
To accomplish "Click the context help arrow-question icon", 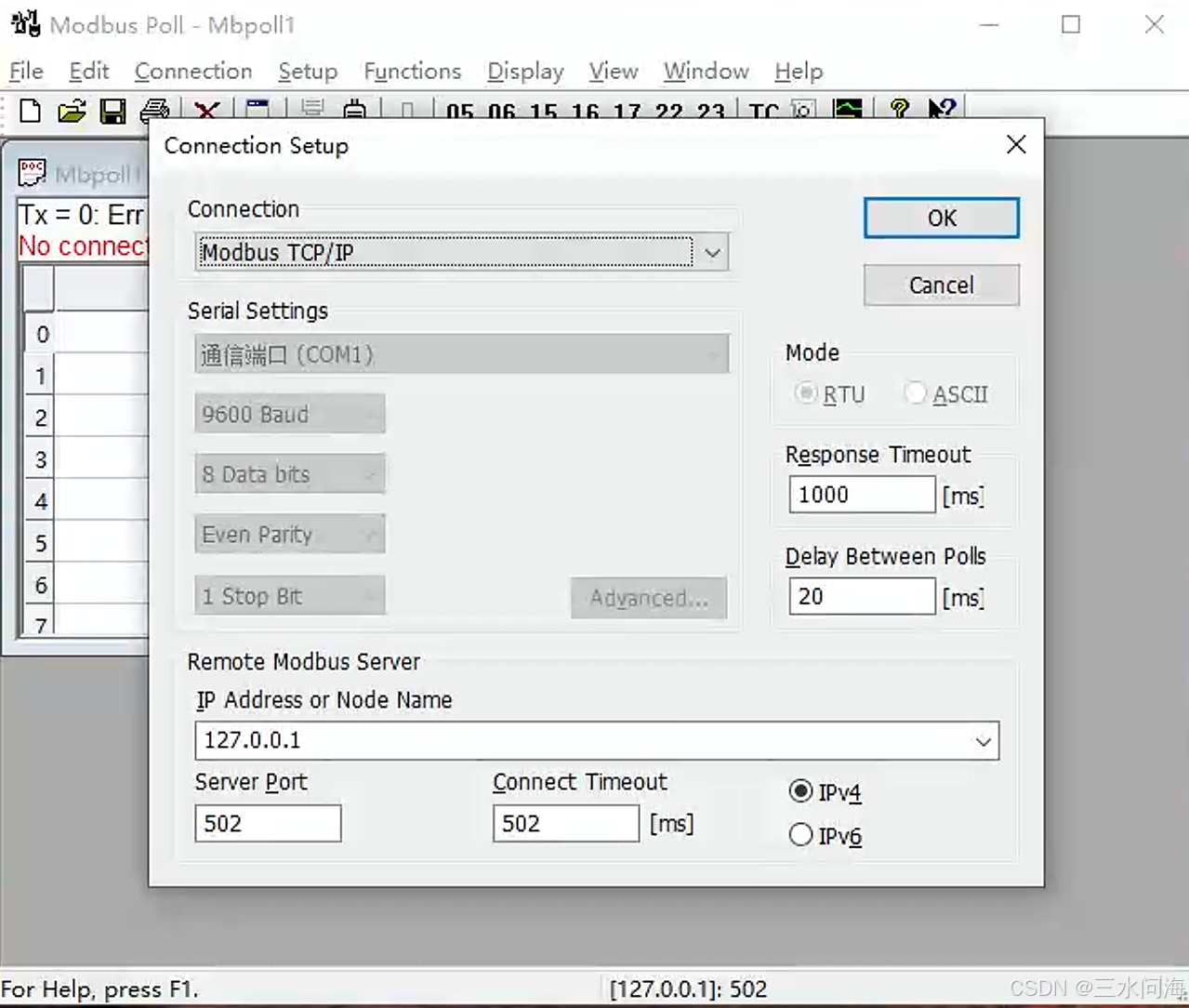I will pyautogui.click(x=942, y=111).
